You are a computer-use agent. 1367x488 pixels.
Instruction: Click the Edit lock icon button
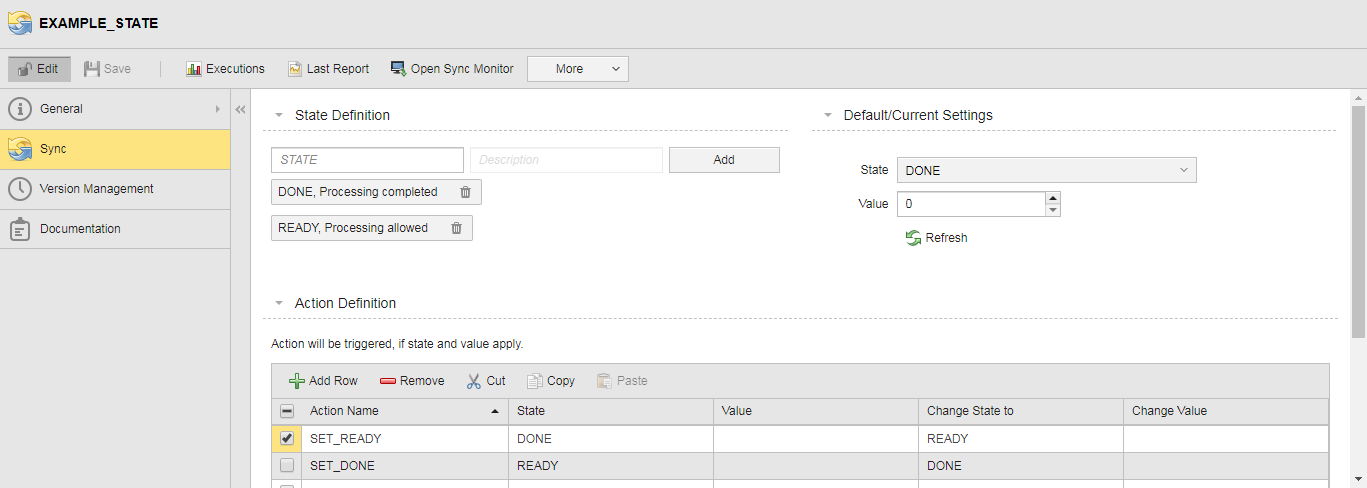coord(26,69)
